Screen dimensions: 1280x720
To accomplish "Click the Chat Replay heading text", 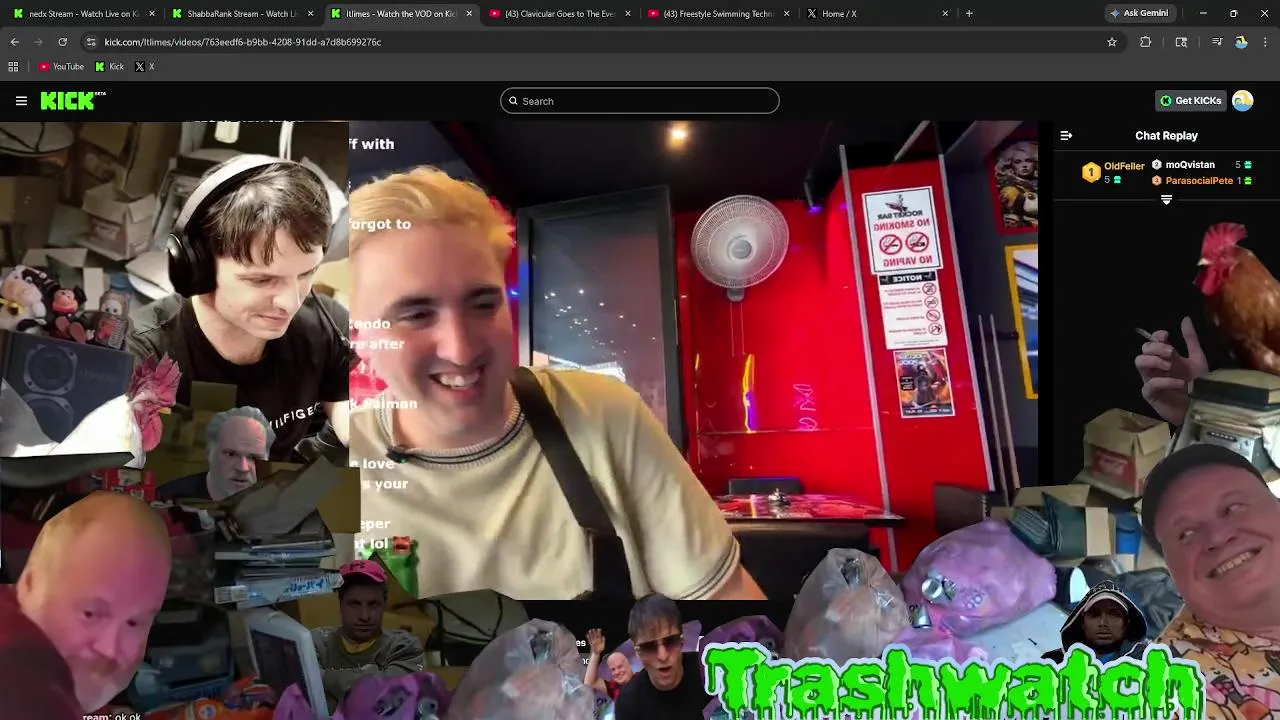I will tap(1166, 136).
